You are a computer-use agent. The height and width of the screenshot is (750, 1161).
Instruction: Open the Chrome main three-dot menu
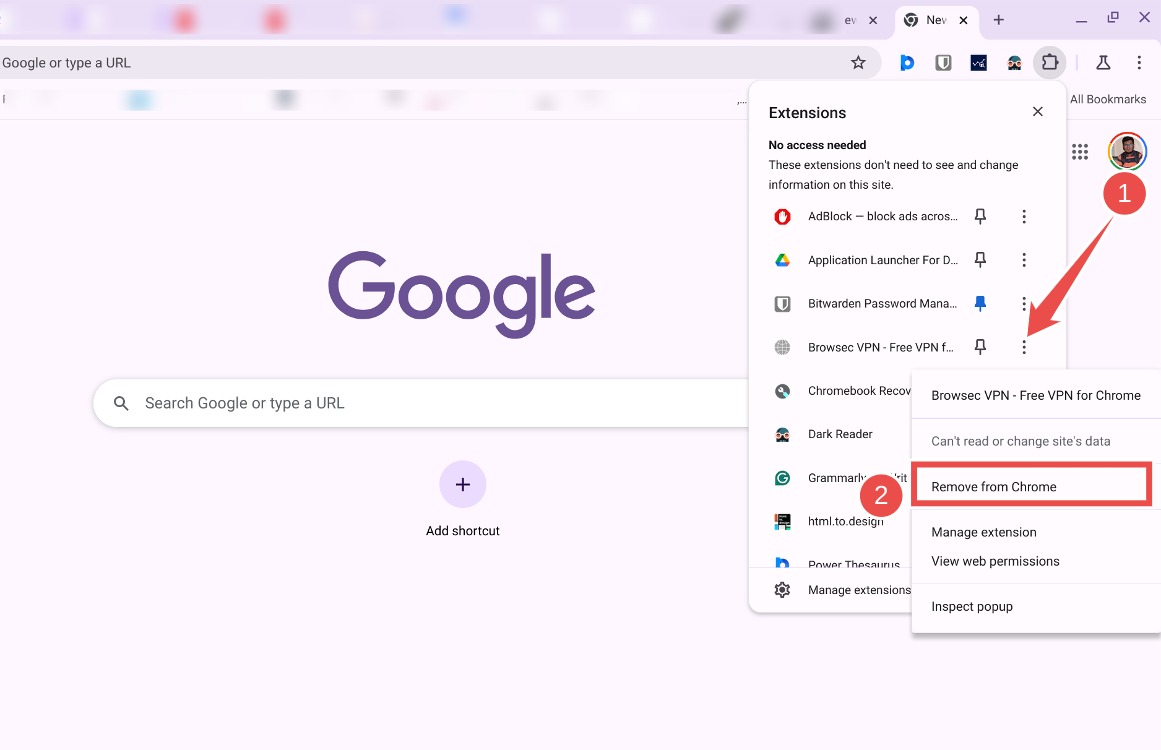click(x=1140, y=62)
